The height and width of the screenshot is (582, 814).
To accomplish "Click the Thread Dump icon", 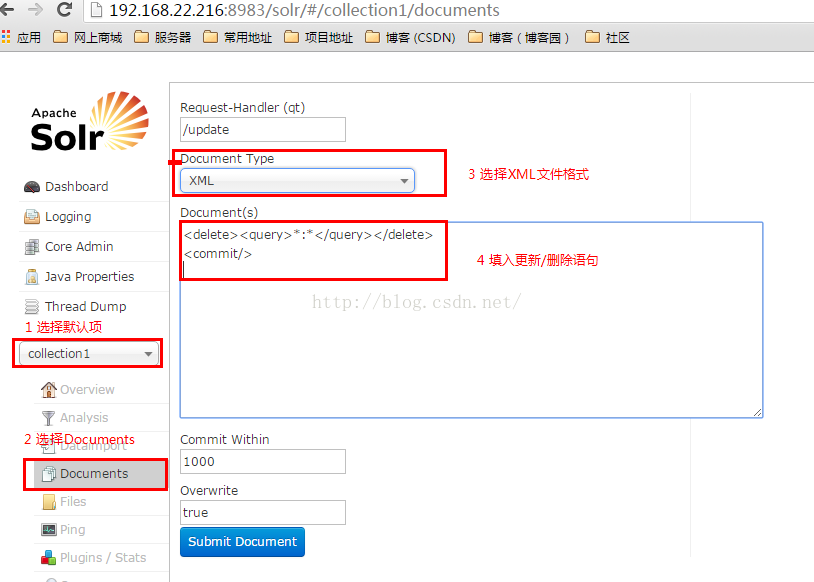I will (x=32, y=307).
